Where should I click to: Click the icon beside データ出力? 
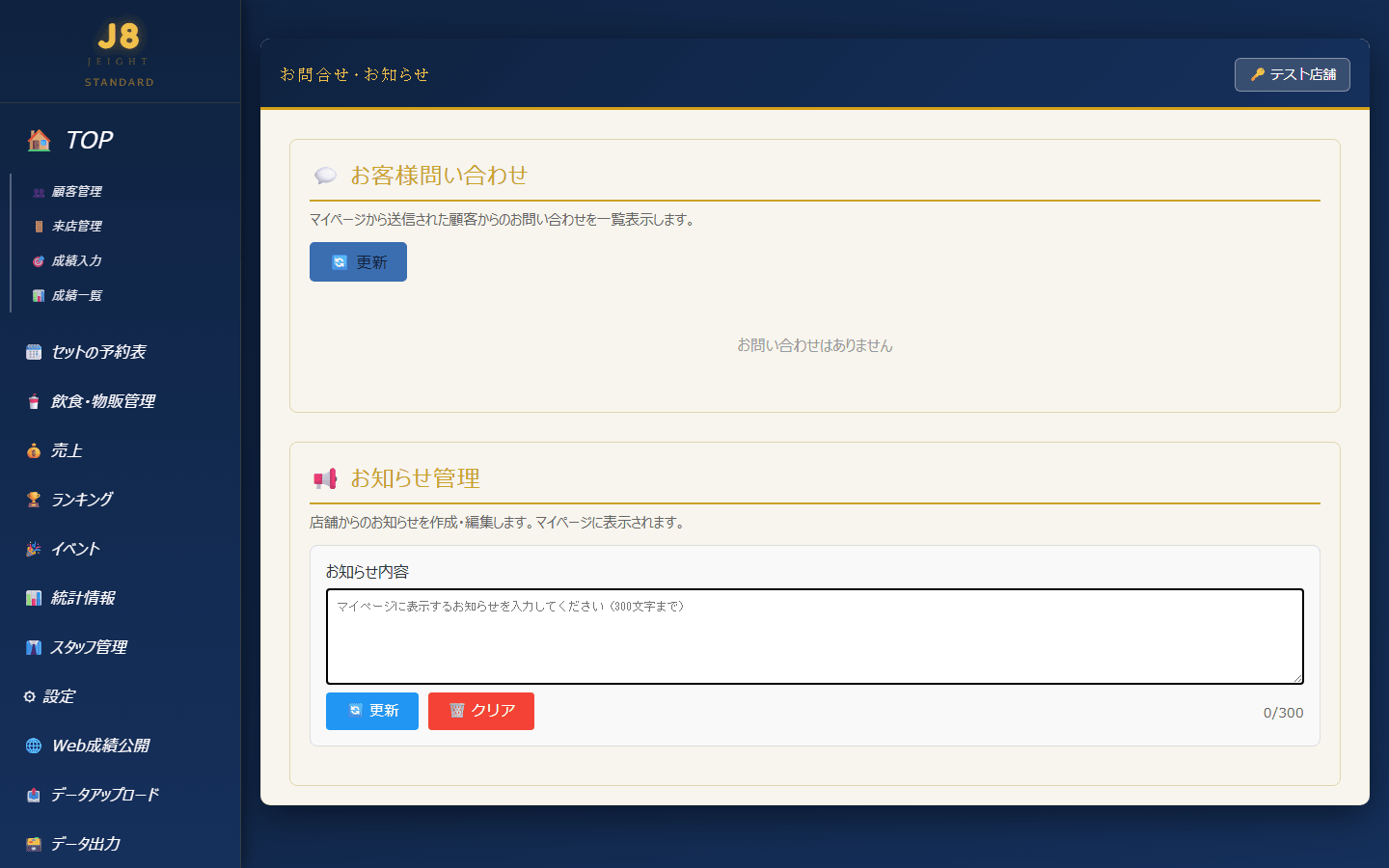tap(34, 844)
